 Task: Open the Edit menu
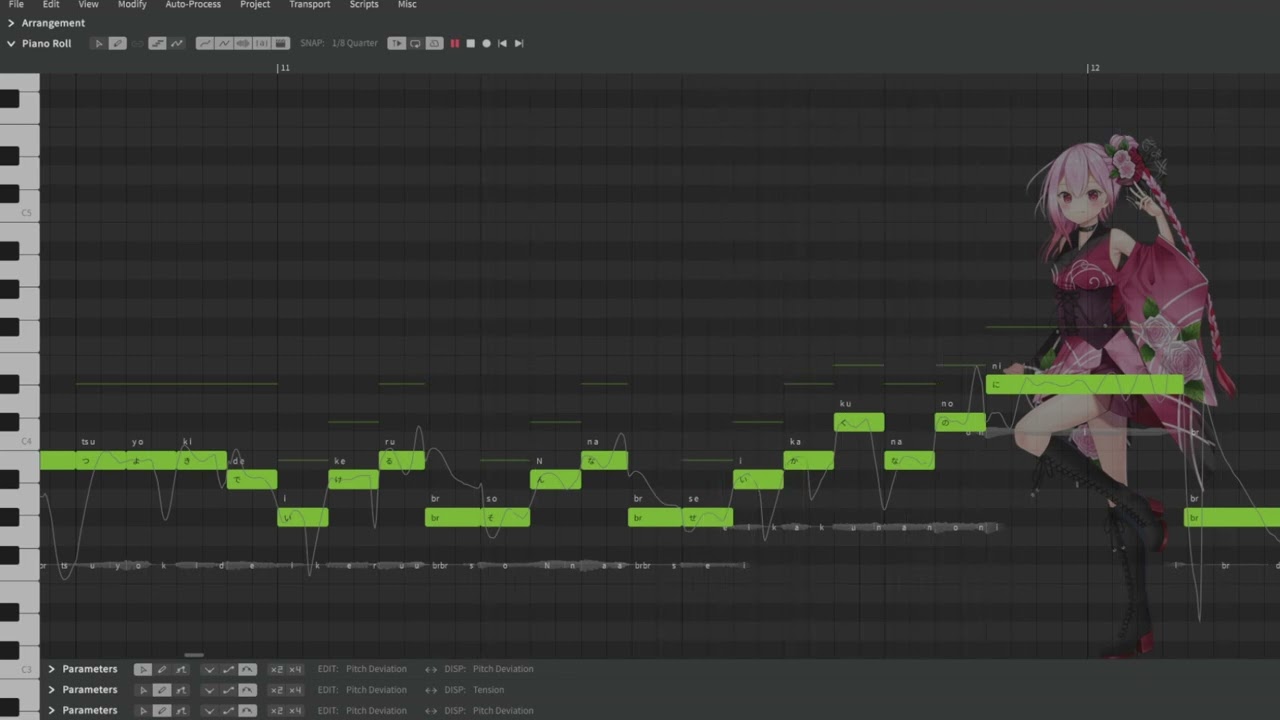click(51, 4)
